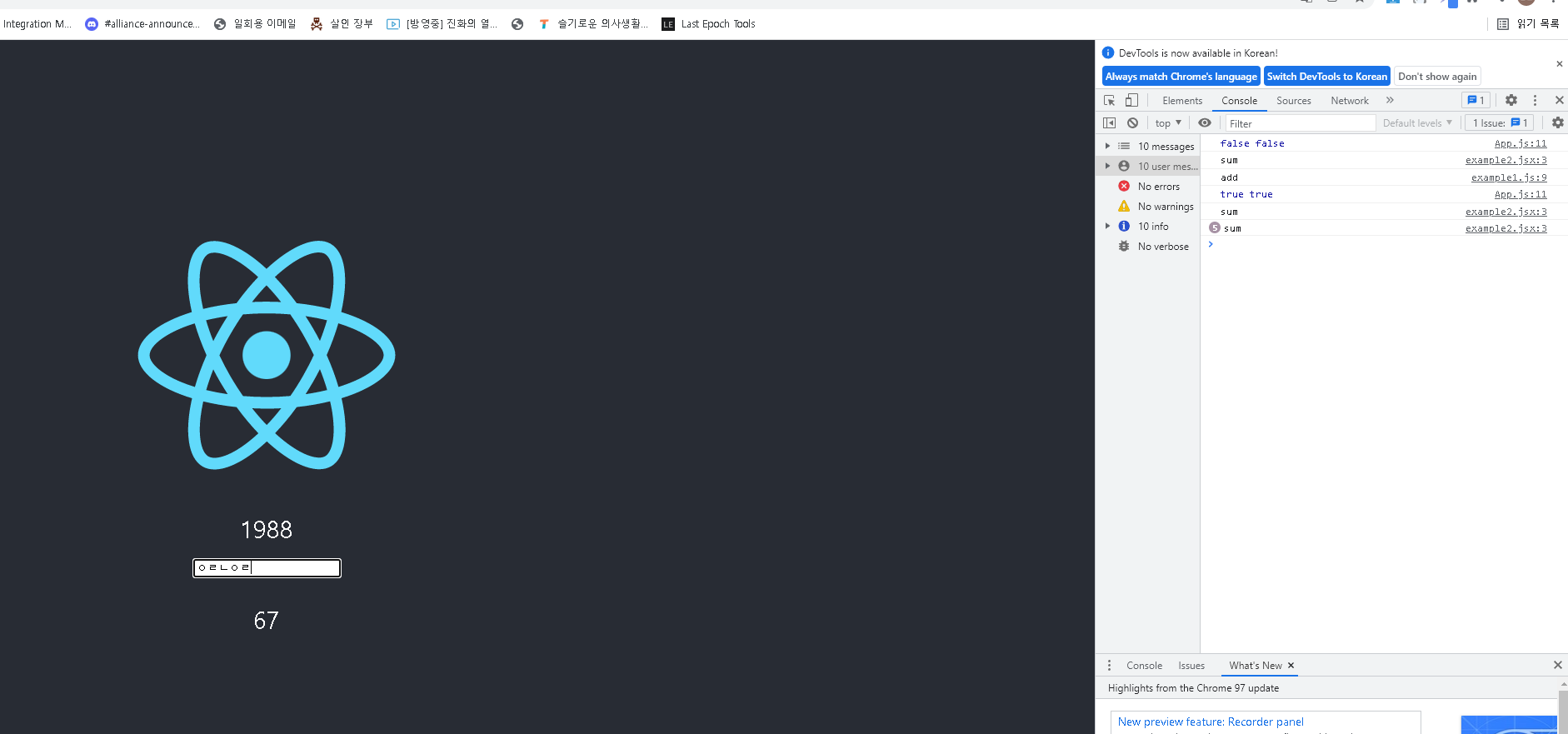Screen dimensions: 1568x734
Task: Switch to the Console tab in top bar
Action: click(1239, 100)
